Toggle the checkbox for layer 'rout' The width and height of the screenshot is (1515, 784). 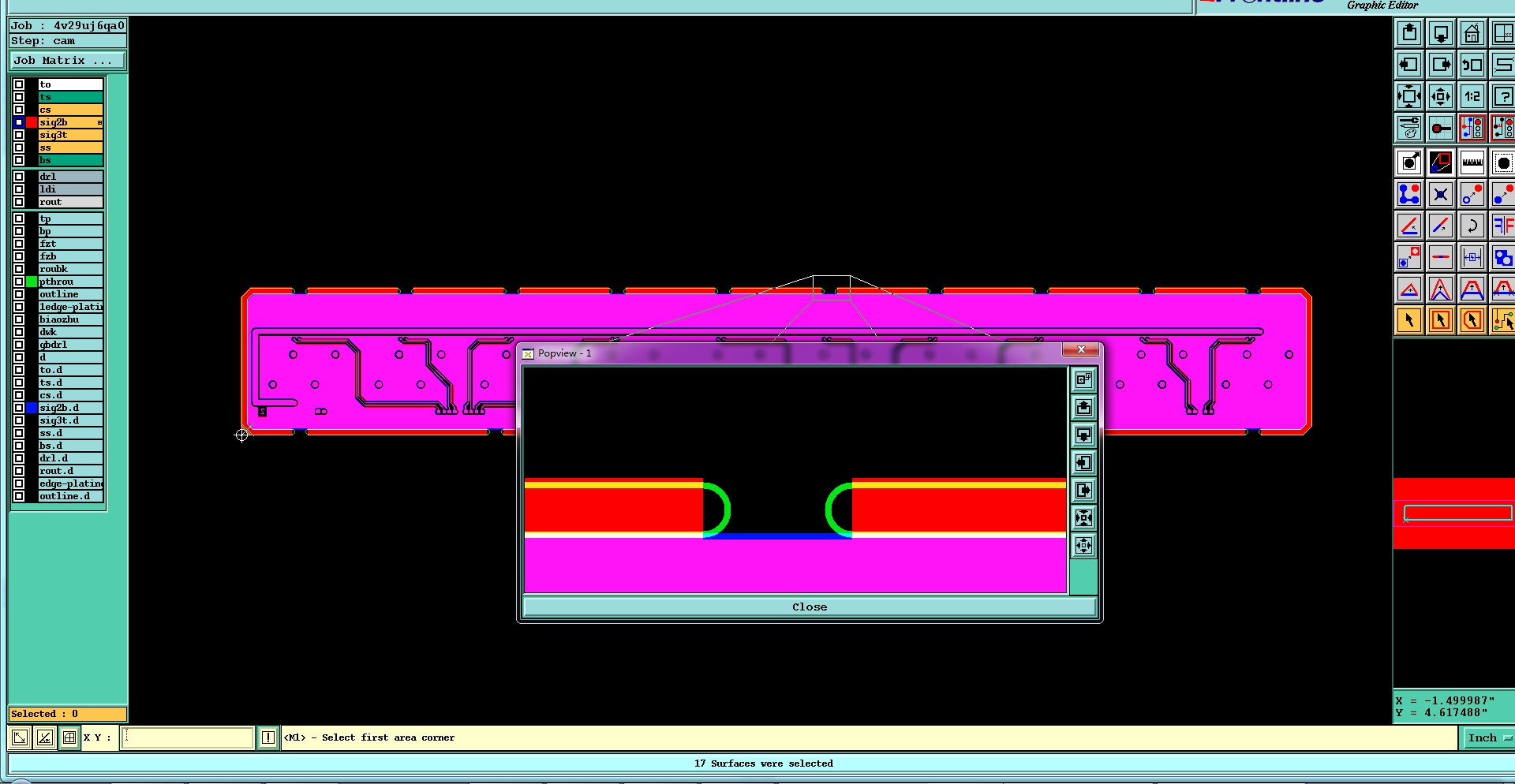(19, 202)
